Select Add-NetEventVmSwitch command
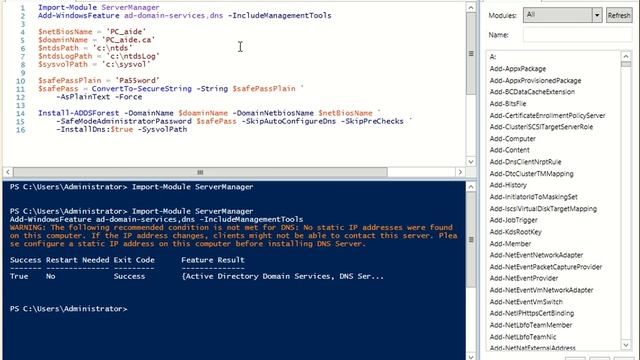Screen dimensions: 640x360 (526, 302)
